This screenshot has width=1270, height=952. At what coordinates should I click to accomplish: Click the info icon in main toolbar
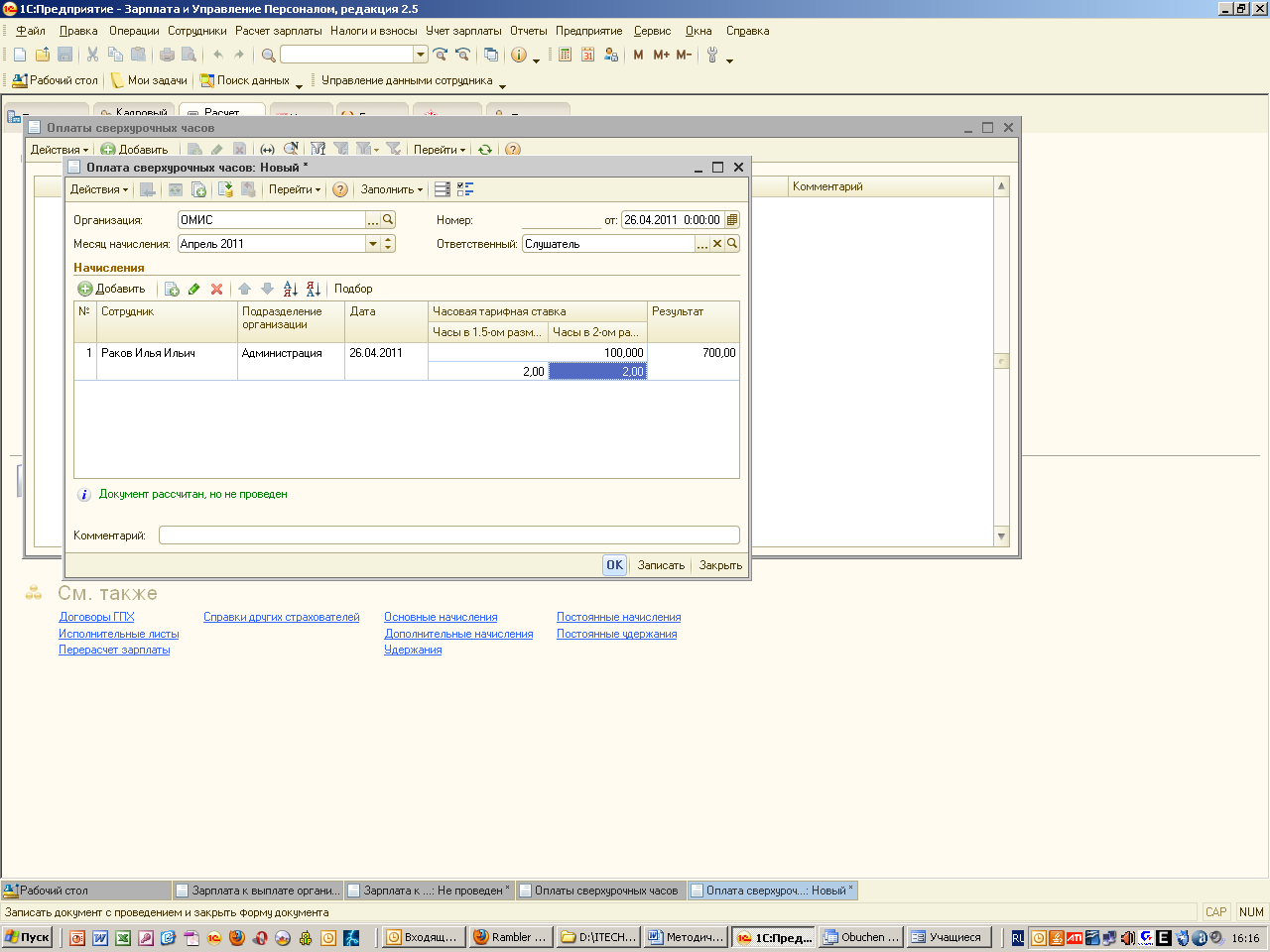coord(519,55)
